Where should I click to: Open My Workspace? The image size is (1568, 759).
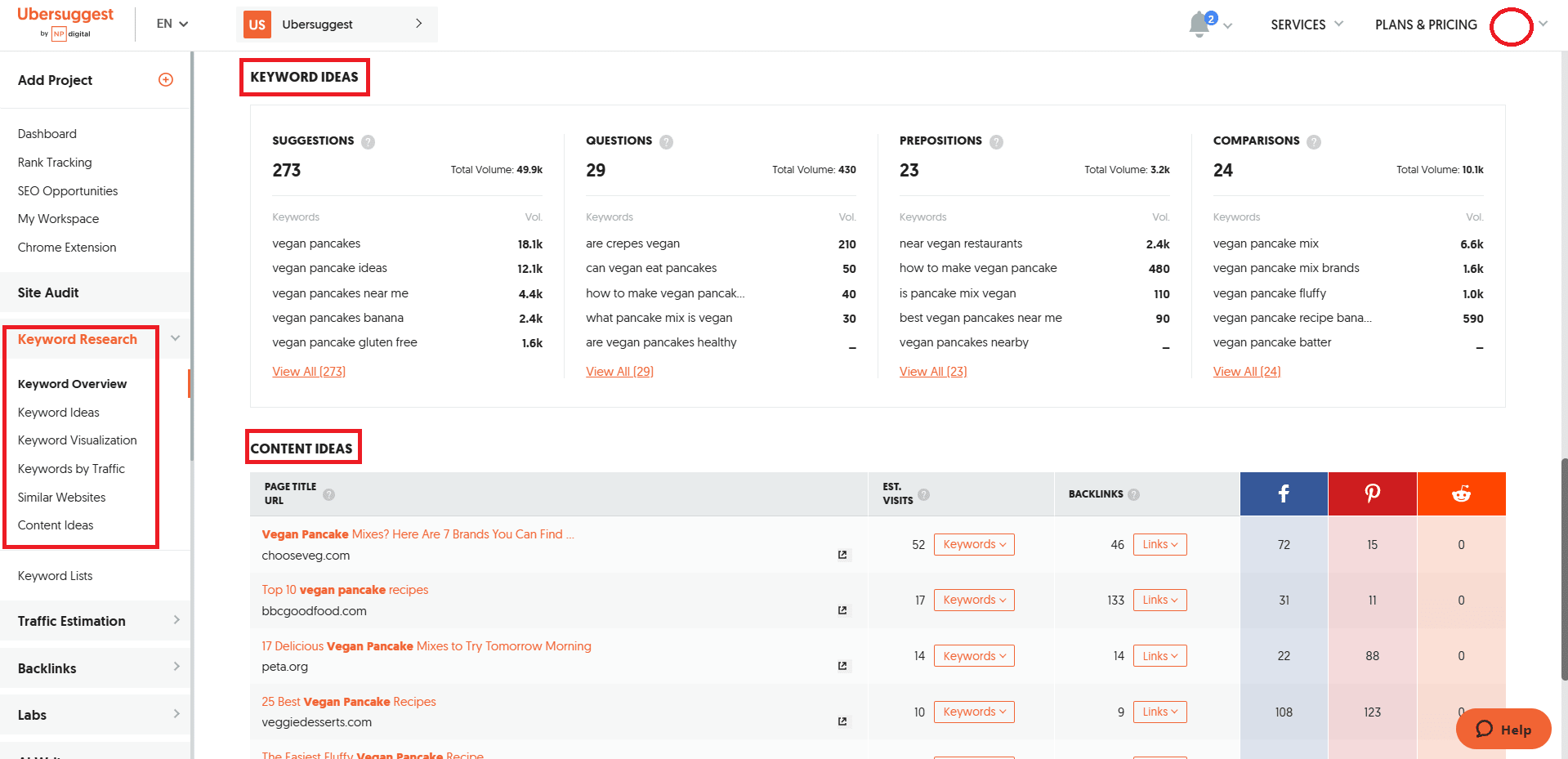(58, 219)
